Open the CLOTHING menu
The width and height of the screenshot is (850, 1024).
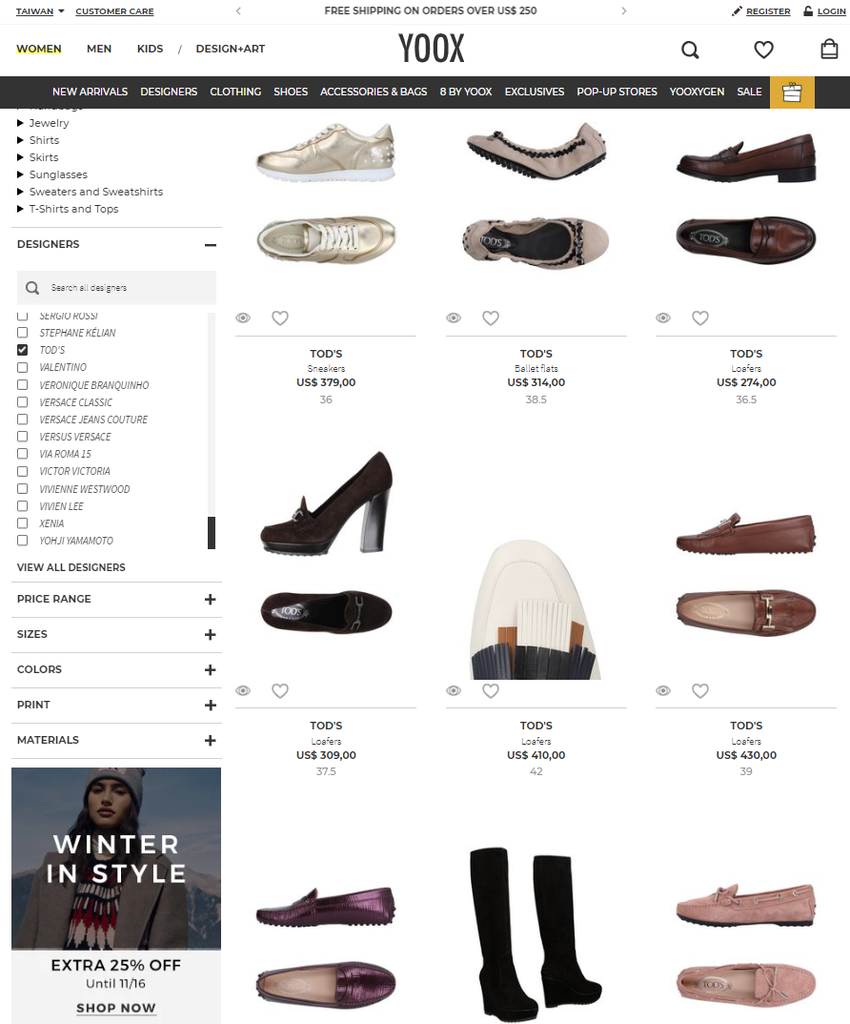tap(235, 92)
